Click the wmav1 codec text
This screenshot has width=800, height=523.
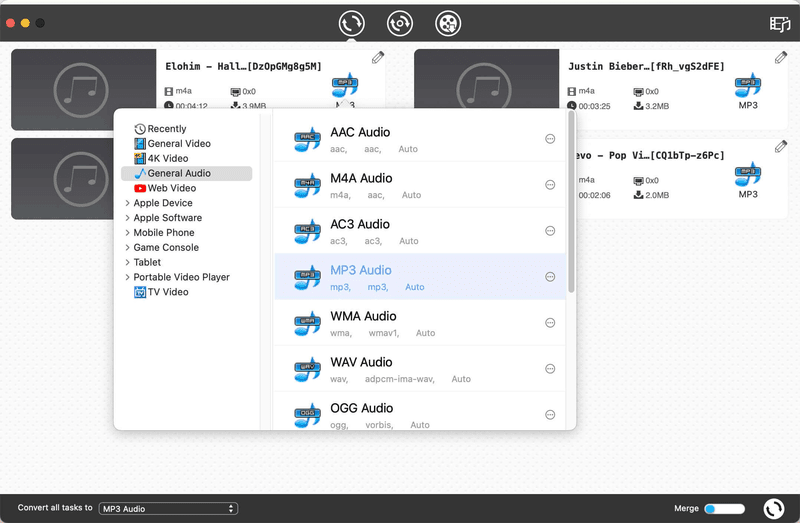(384, 333)
